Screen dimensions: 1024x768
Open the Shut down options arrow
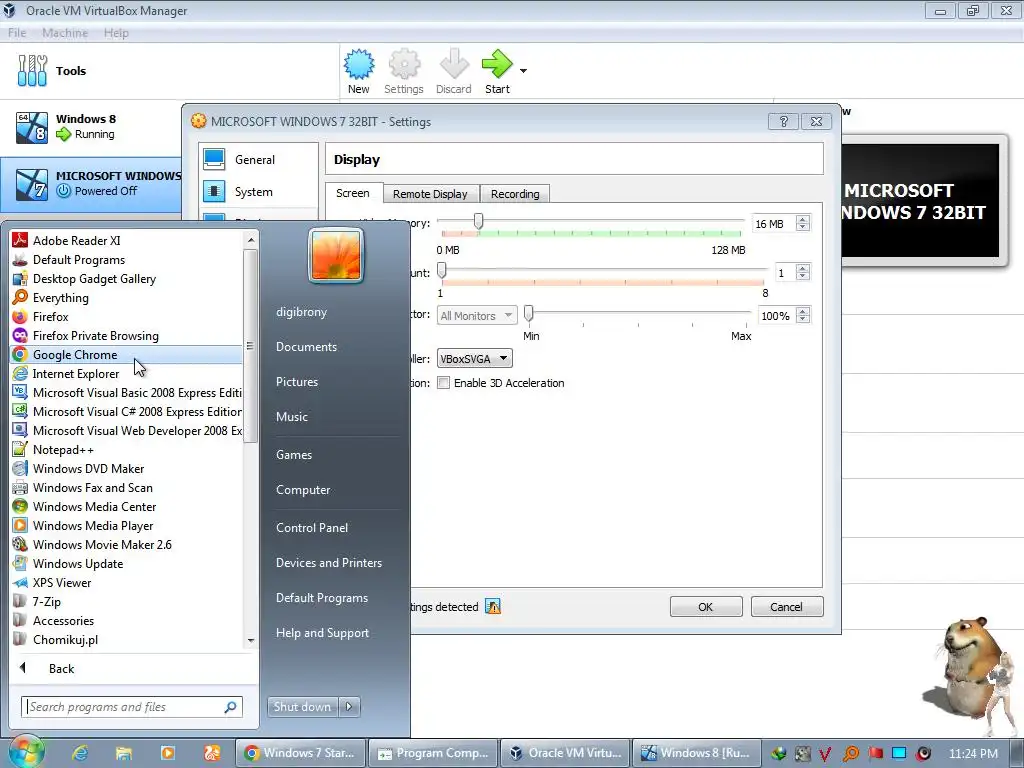[x=349, y=706]
